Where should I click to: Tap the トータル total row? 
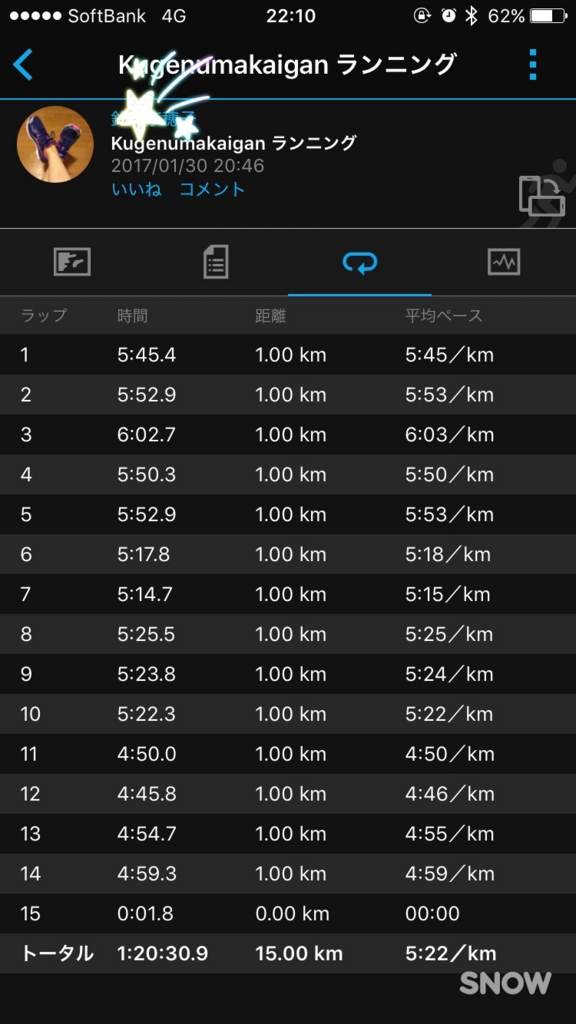288,953
